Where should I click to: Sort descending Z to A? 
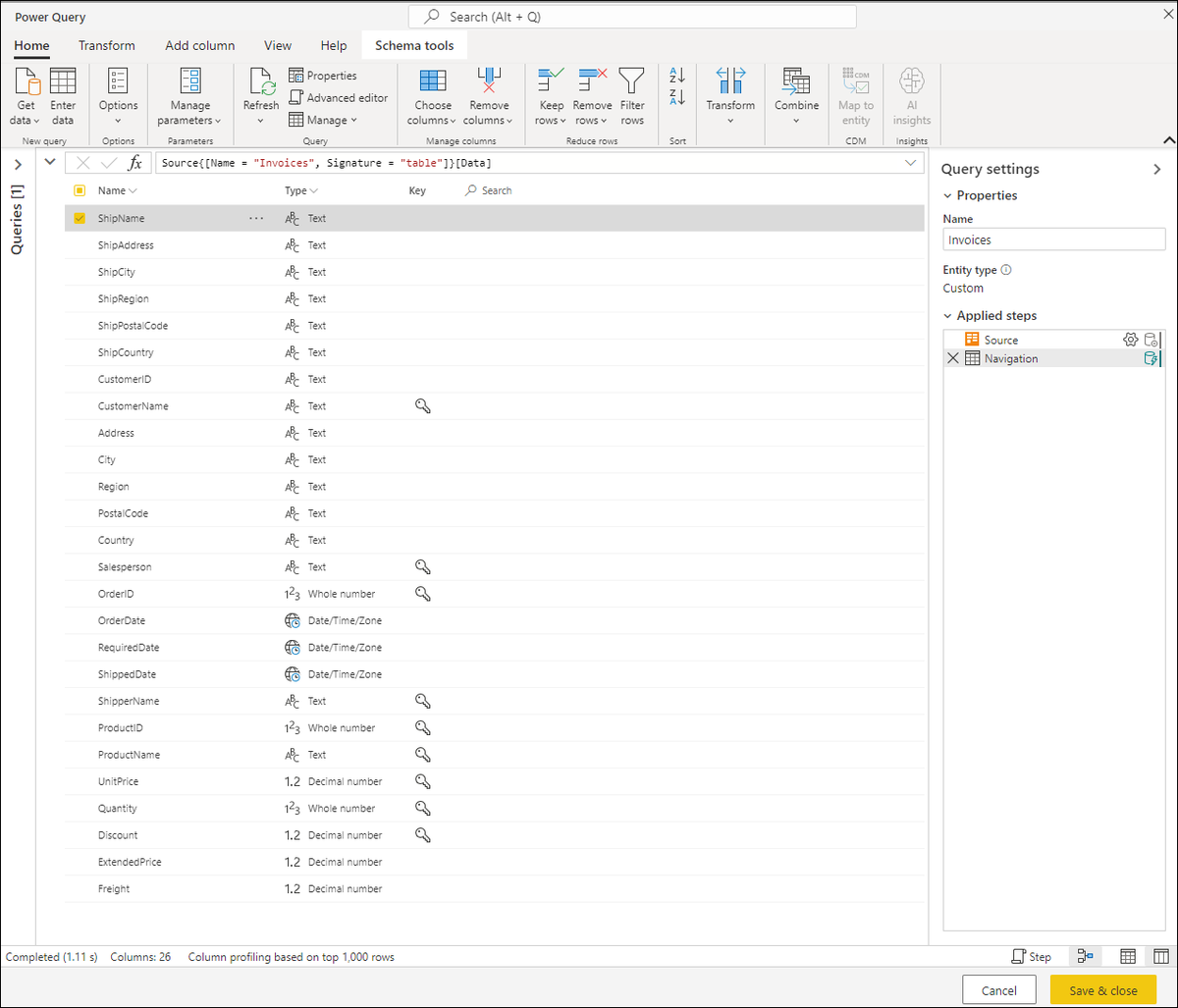coord(677,97)
